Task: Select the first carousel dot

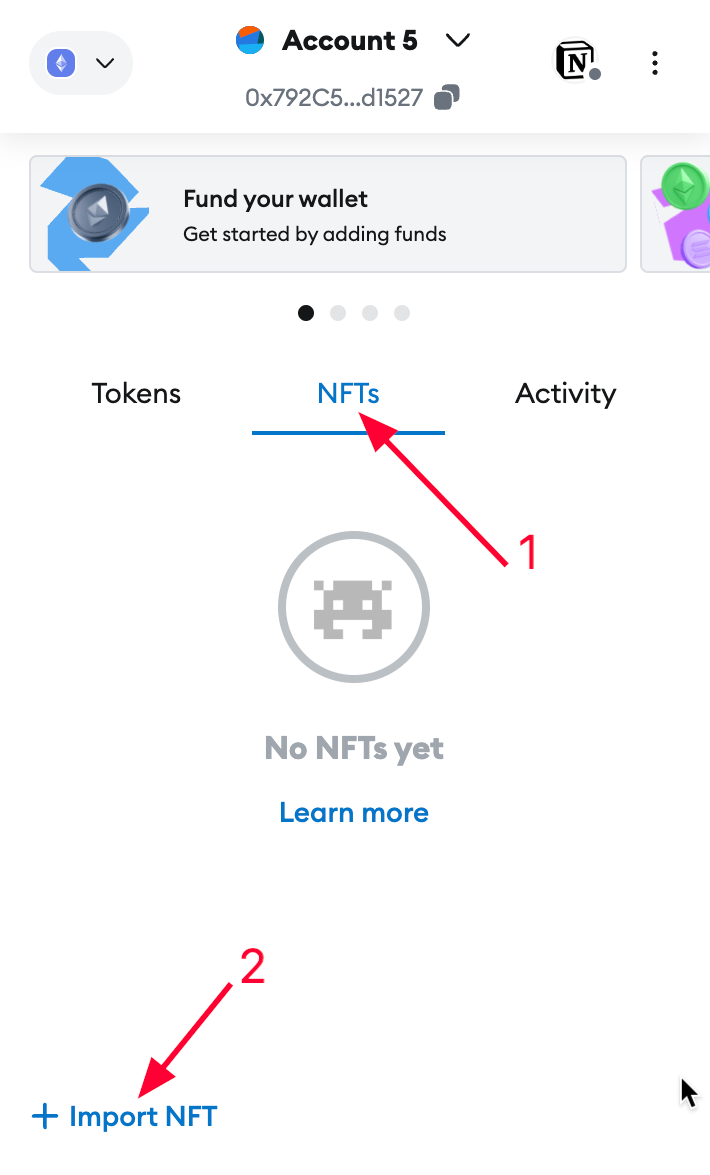Action: coord(306,313)
